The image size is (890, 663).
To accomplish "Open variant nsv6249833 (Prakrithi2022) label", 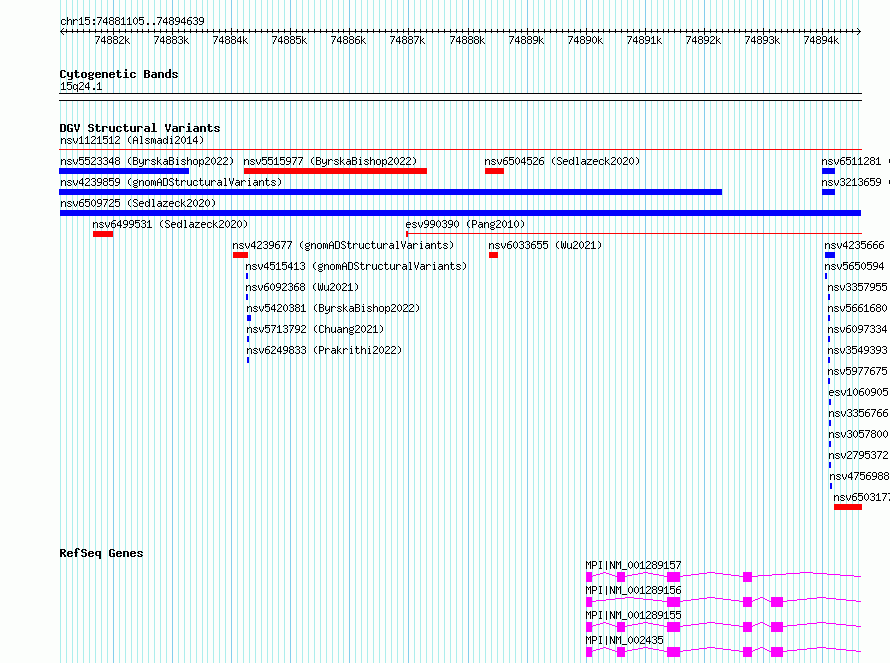I will 324,350.
